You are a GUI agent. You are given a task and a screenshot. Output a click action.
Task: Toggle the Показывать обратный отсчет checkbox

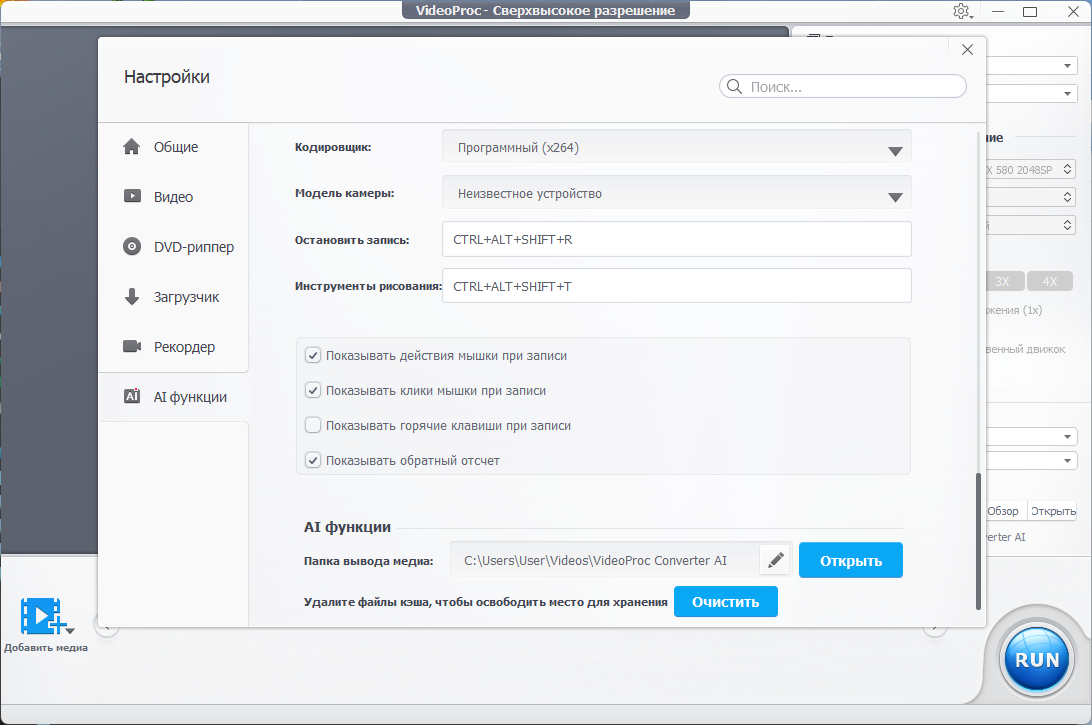coord(313,461)
